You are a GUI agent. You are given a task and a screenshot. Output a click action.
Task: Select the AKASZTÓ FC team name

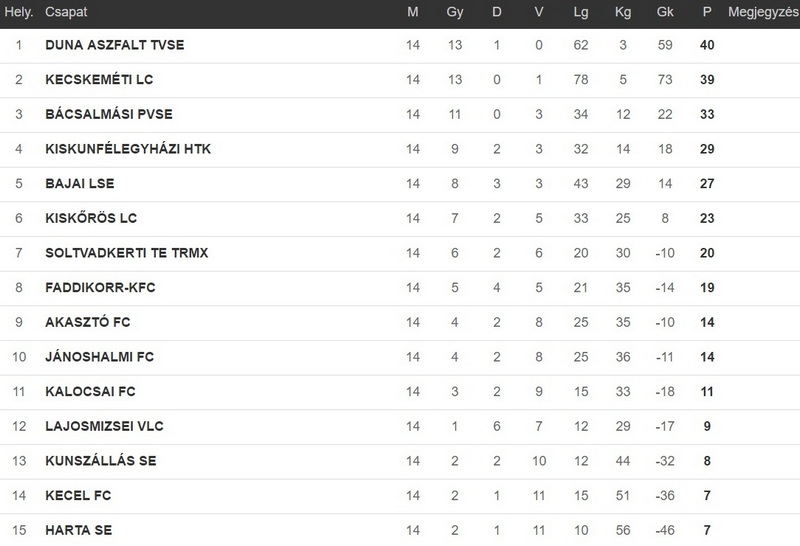[88, 322]
